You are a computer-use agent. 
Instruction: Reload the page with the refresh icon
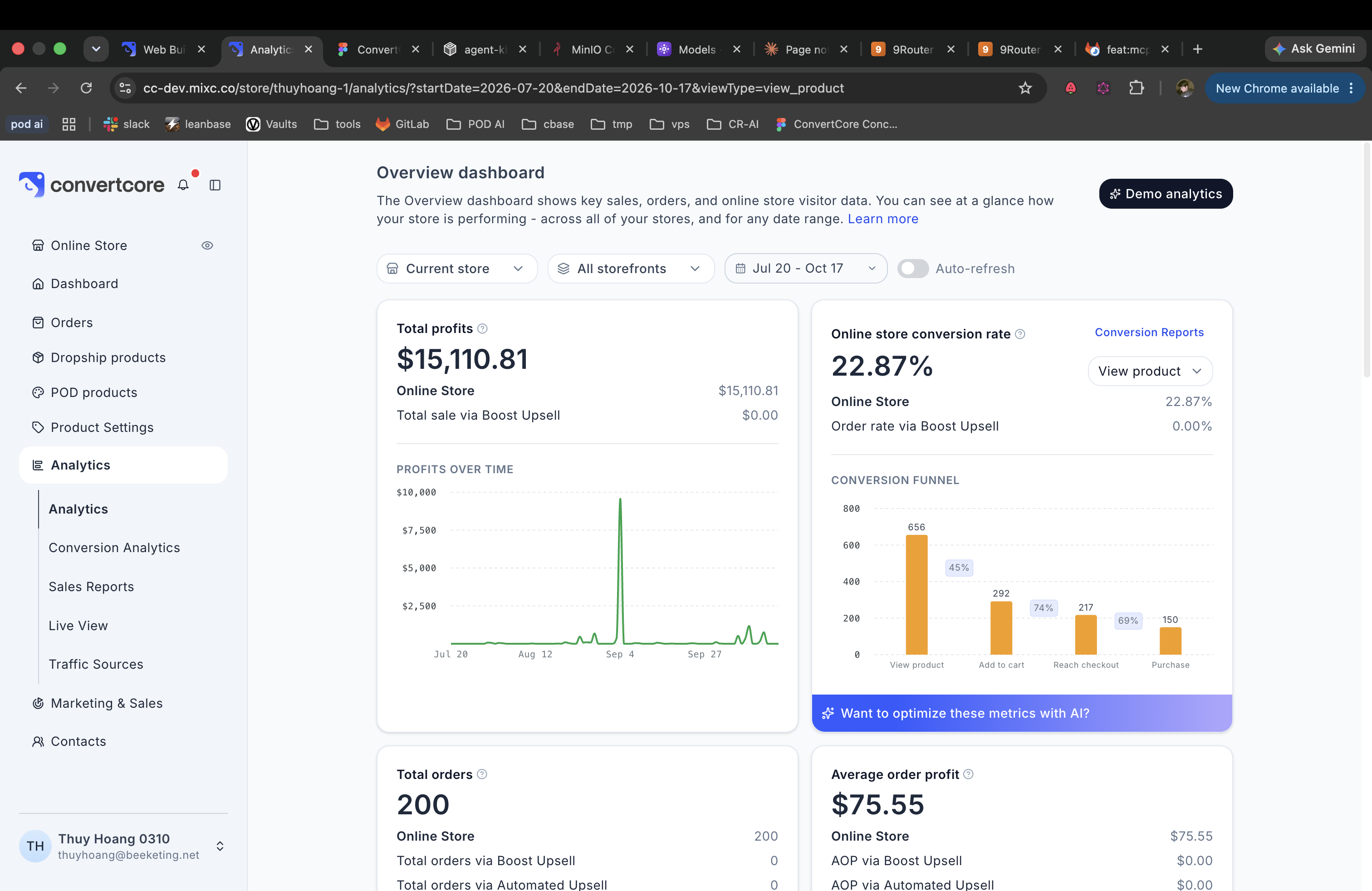click(87, 88)
